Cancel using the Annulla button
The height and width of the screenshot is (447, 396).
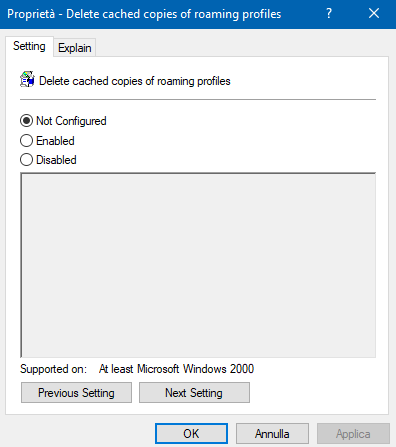click(x=272, y=434)
